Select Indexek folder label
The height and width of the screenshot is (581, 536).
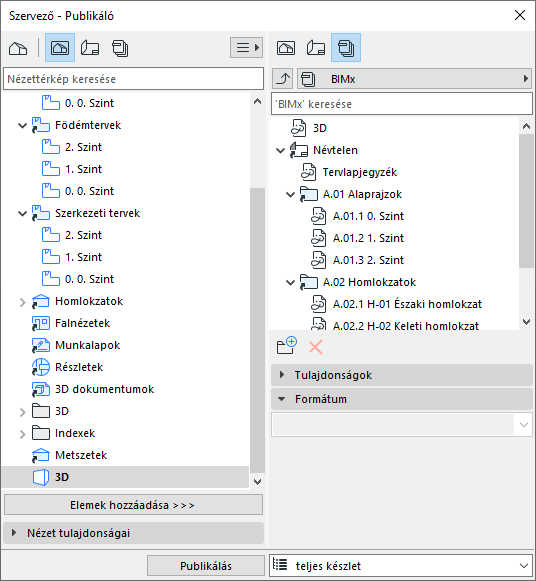pyautogui.click(x=75, y=433)
